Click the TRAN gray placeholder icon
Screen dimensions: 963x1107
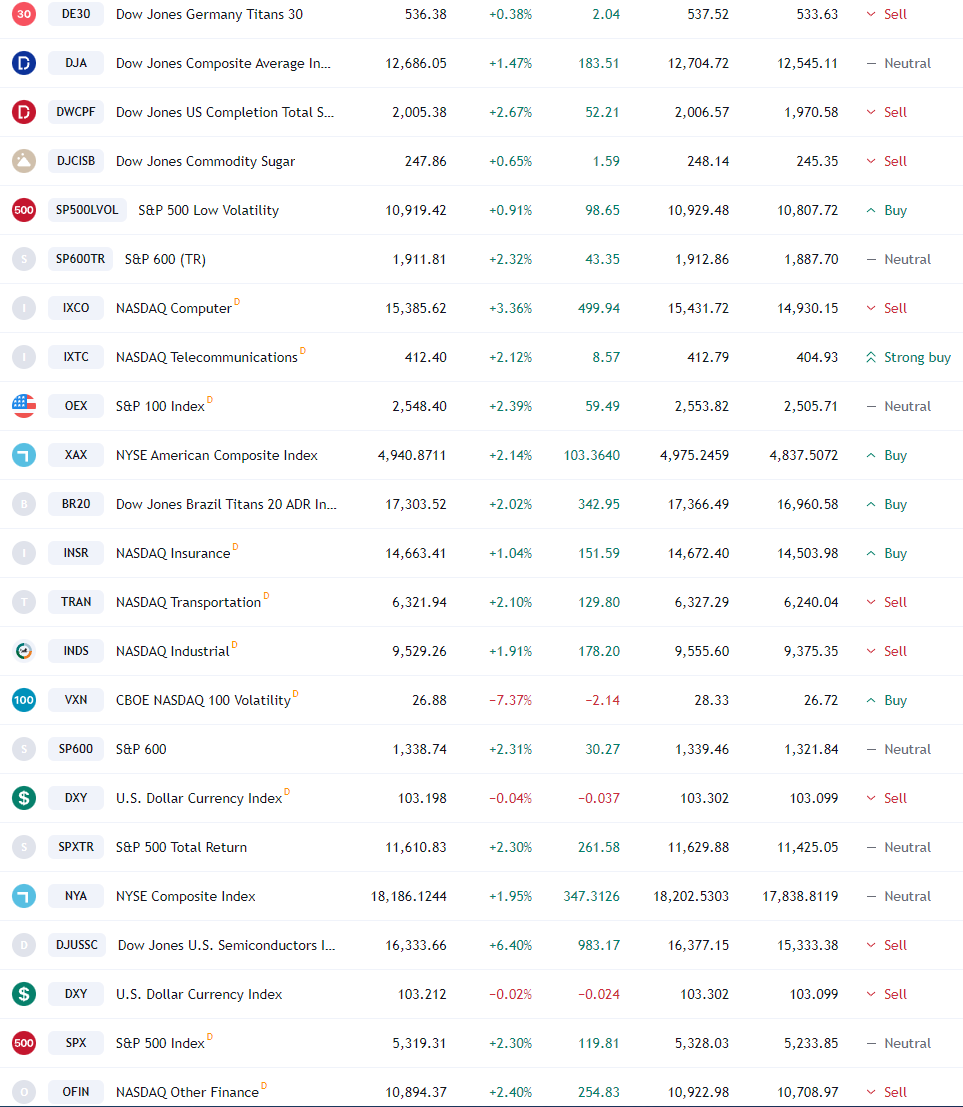[24, 602]
